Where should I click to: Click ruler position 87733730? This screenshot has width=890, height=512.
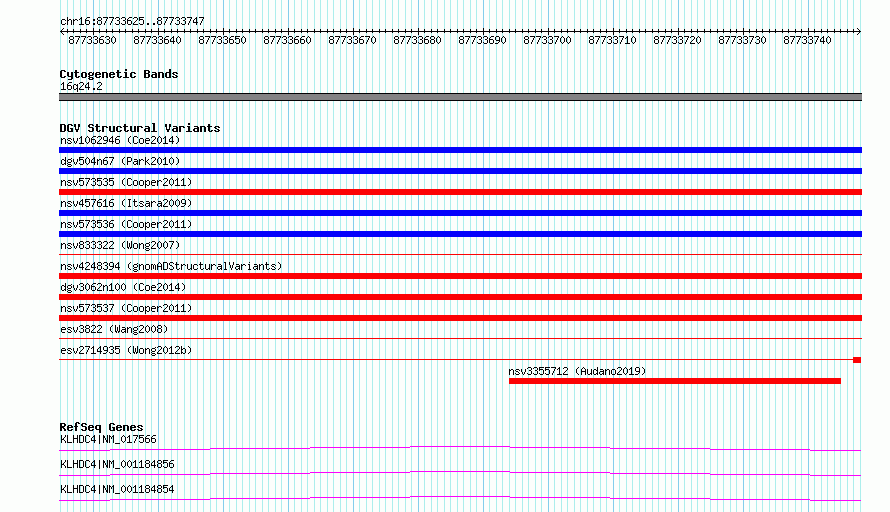tap(742, 40)
